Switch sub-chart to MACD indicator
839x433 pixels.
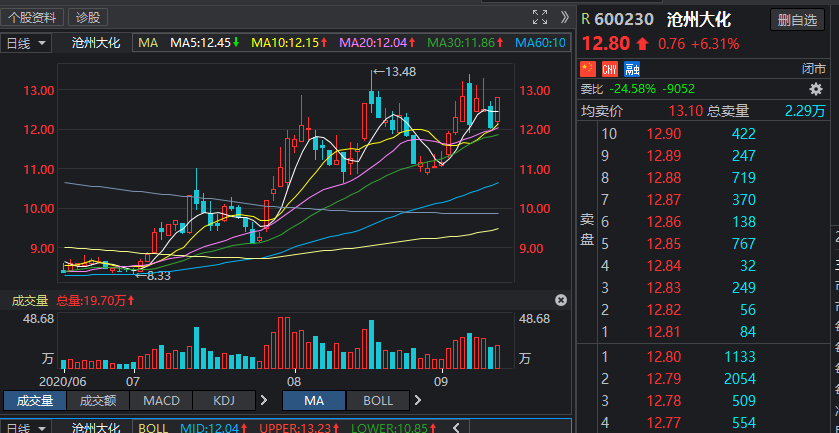pos(161,400)
